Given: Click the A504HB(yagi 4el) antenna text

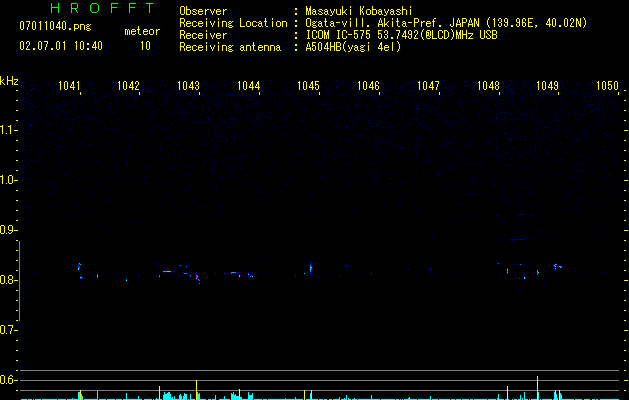Looking at the screenshot, I should point(353,47).
